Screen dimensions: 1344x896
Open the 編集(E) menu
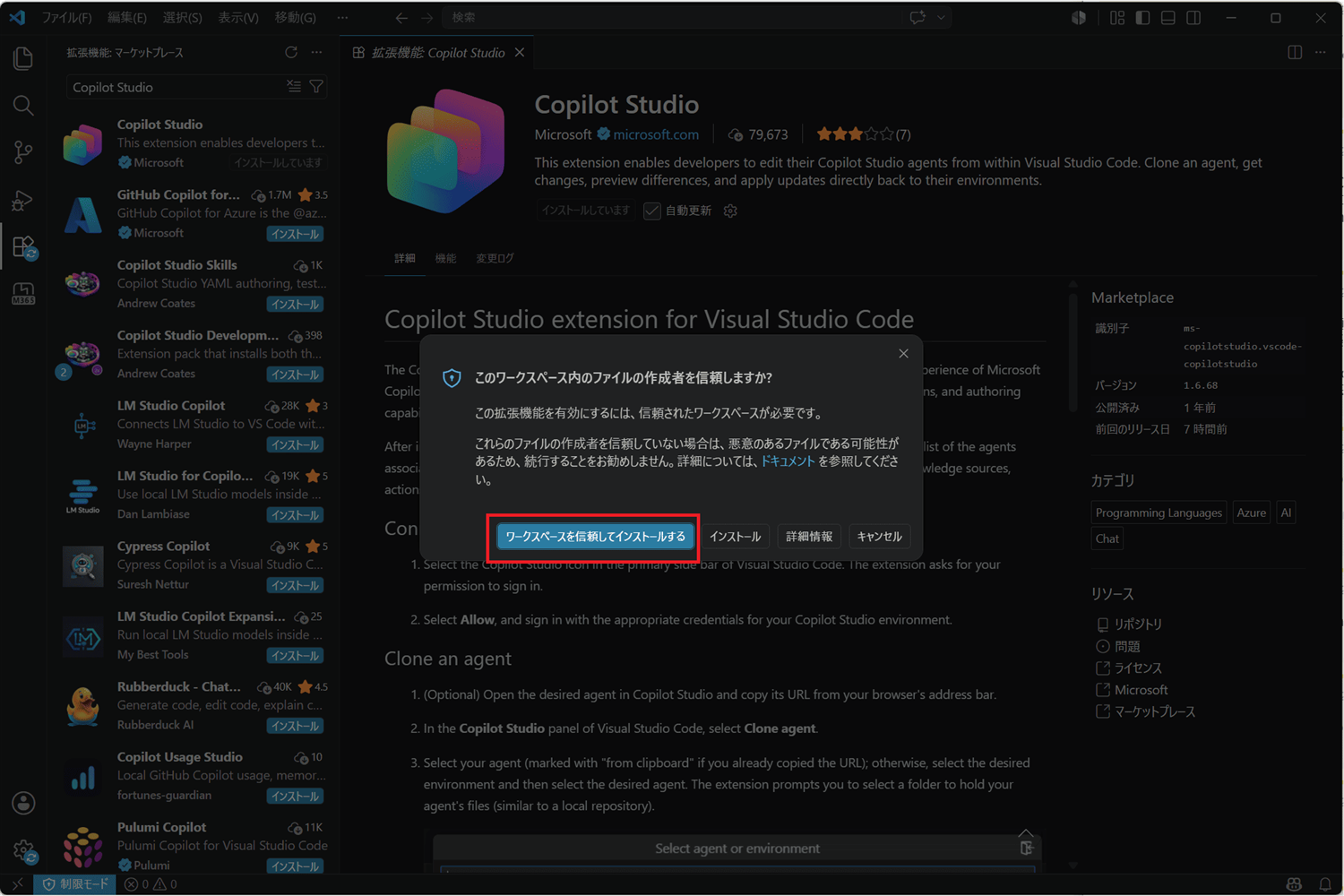pyautogui.click(x=127, y=18)
